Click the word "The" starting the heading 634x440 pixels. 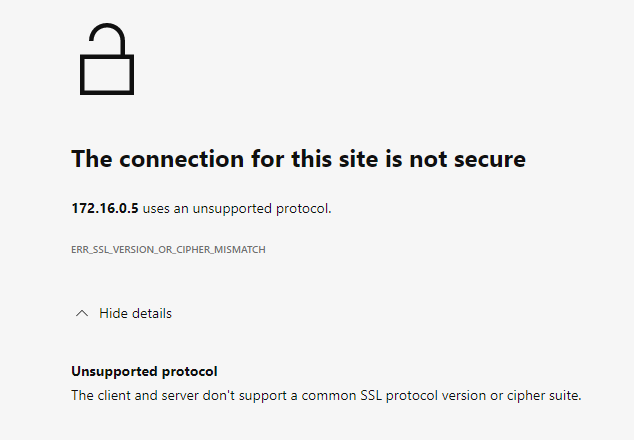pos(90,159)
